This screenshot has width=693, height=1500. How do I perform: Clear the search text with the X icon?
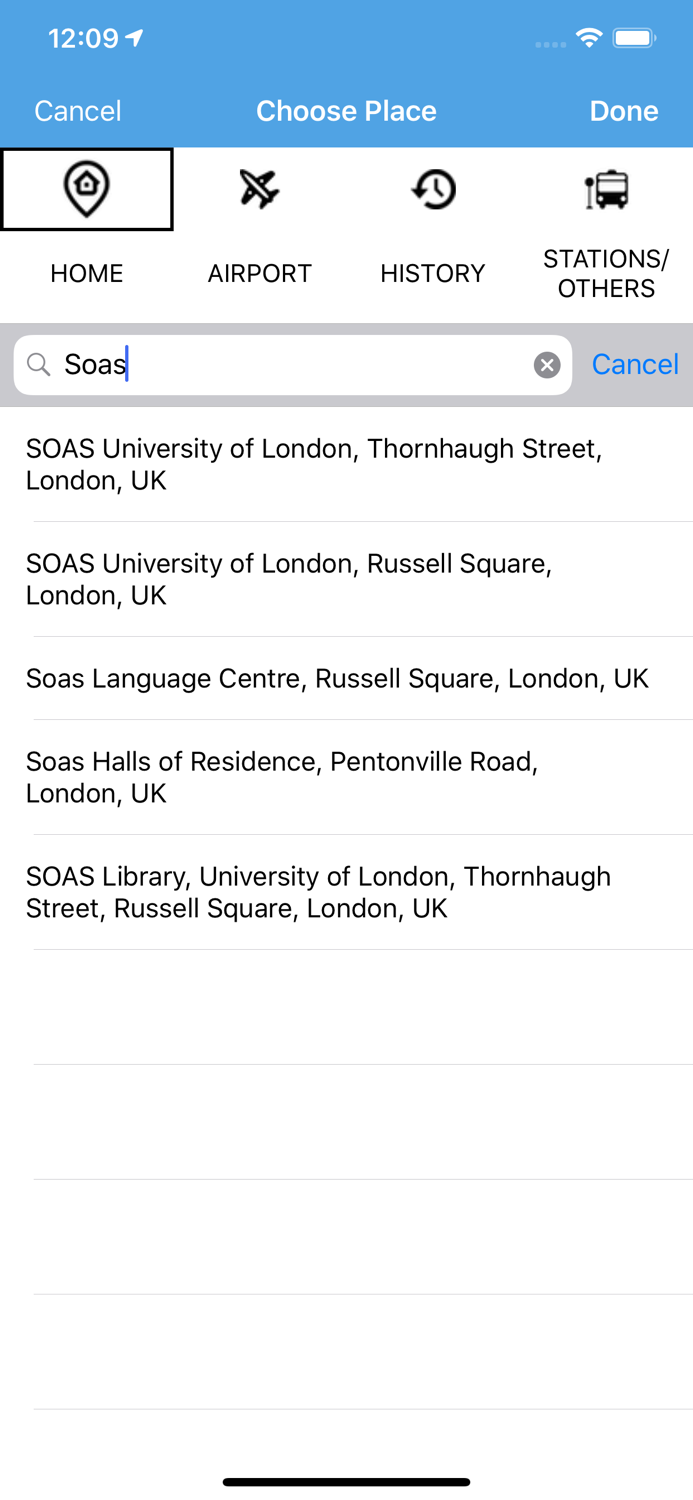click(547, 365)
